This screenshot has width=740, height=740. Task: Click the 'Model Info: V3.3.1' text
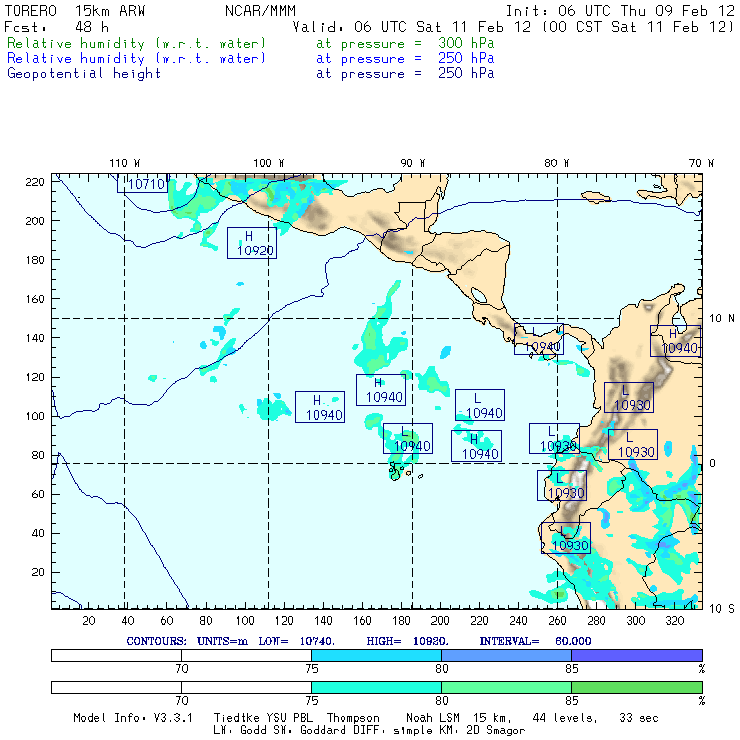click(133, 718)
